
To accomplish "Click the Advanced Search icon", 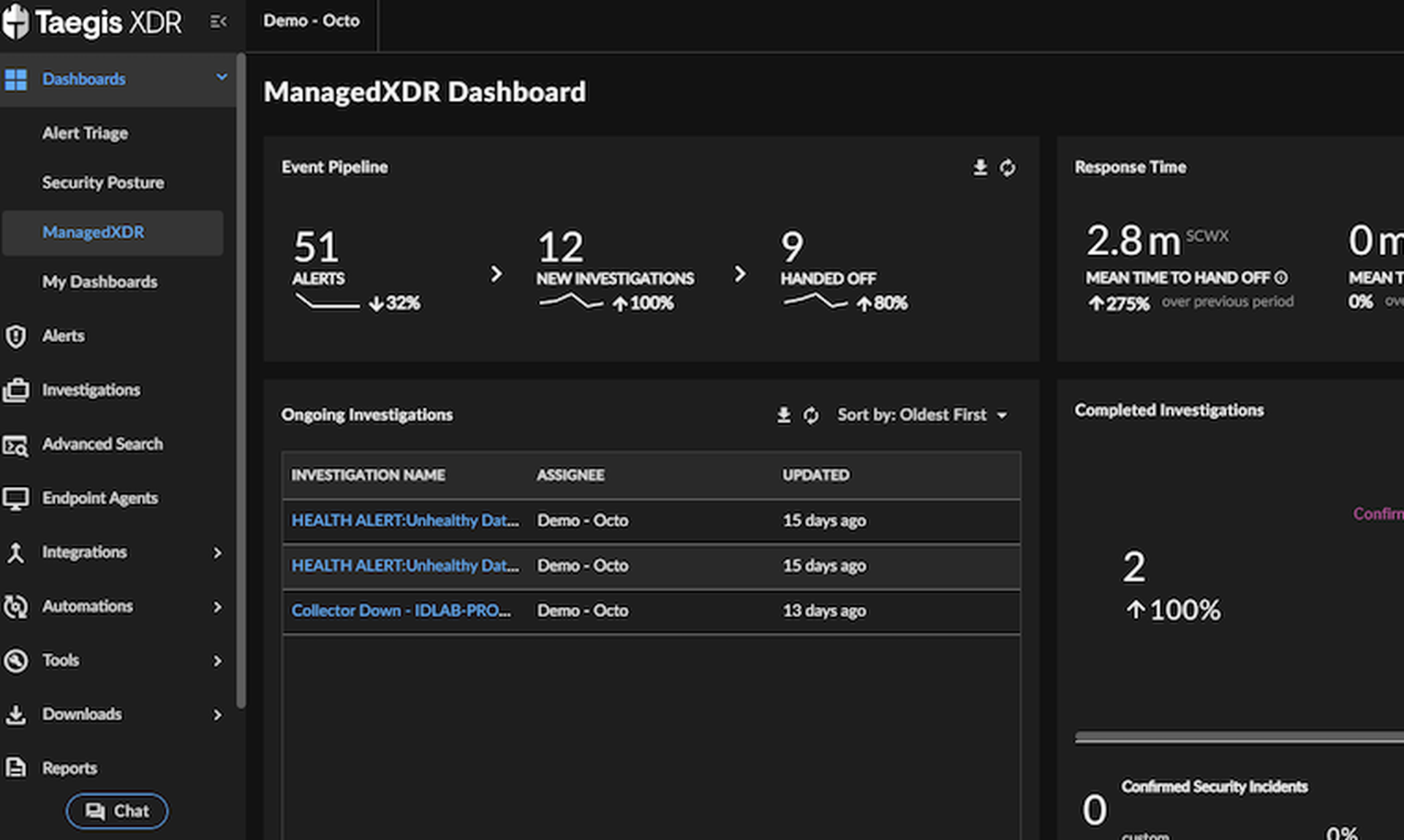I will click(x=15, y=444).
